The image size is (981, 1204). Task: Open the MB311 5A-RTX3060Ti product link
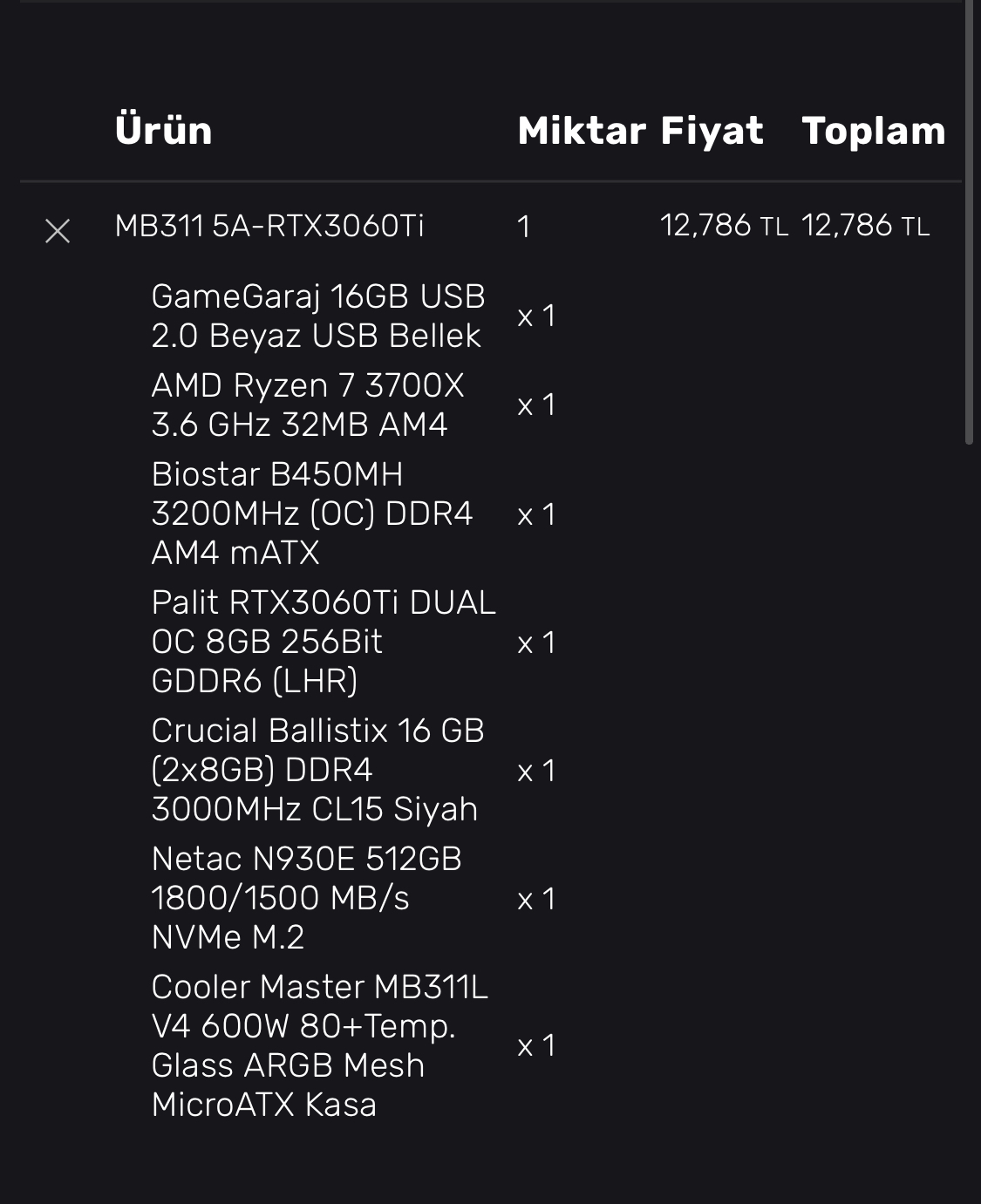(x=269, y=227)
